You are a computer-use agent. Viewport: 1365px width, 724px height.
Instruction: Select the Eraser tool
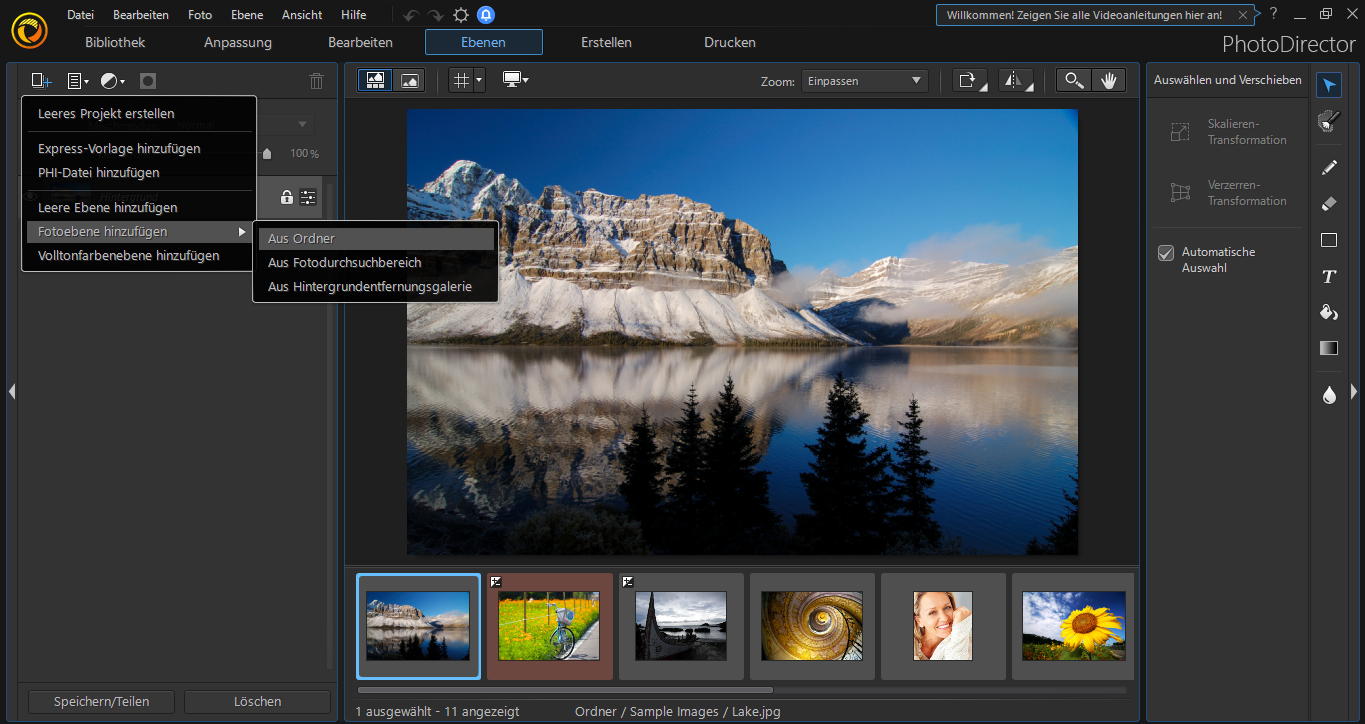click(1328, 204)
